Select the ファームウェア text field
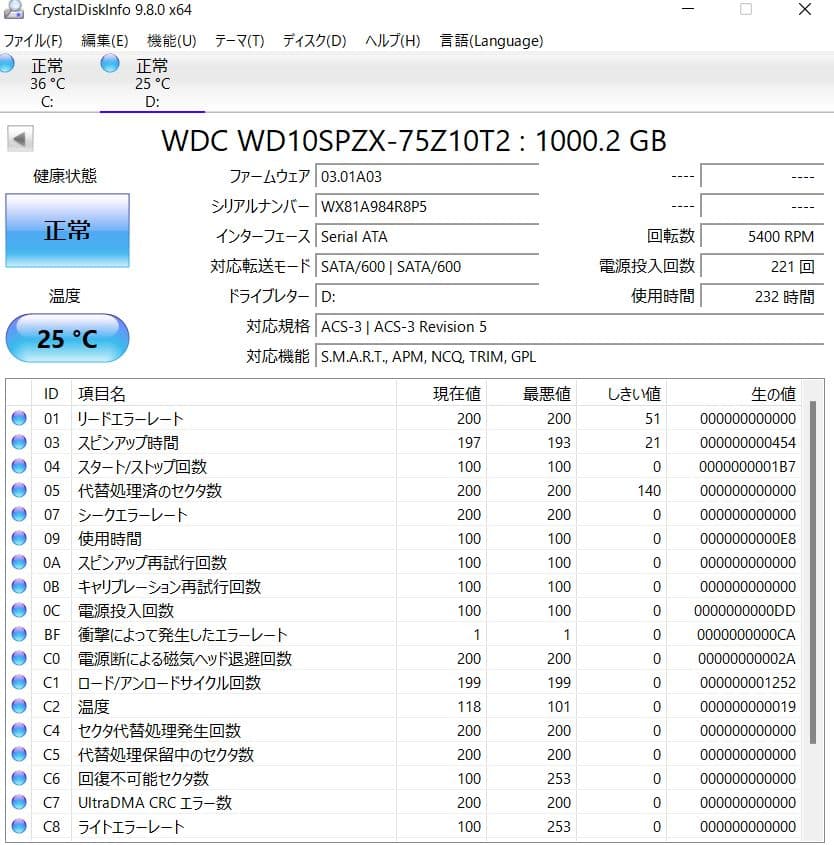The image size is (834, 845). [428, 177]
